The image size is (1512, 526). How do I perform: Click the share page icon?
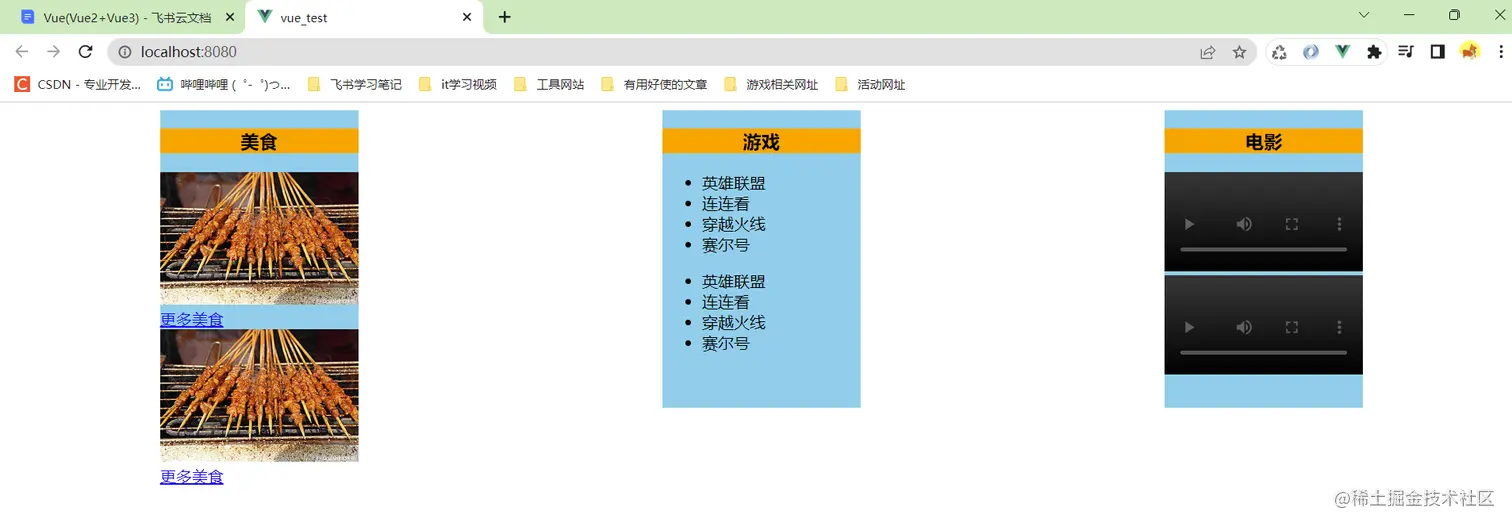1208,52
